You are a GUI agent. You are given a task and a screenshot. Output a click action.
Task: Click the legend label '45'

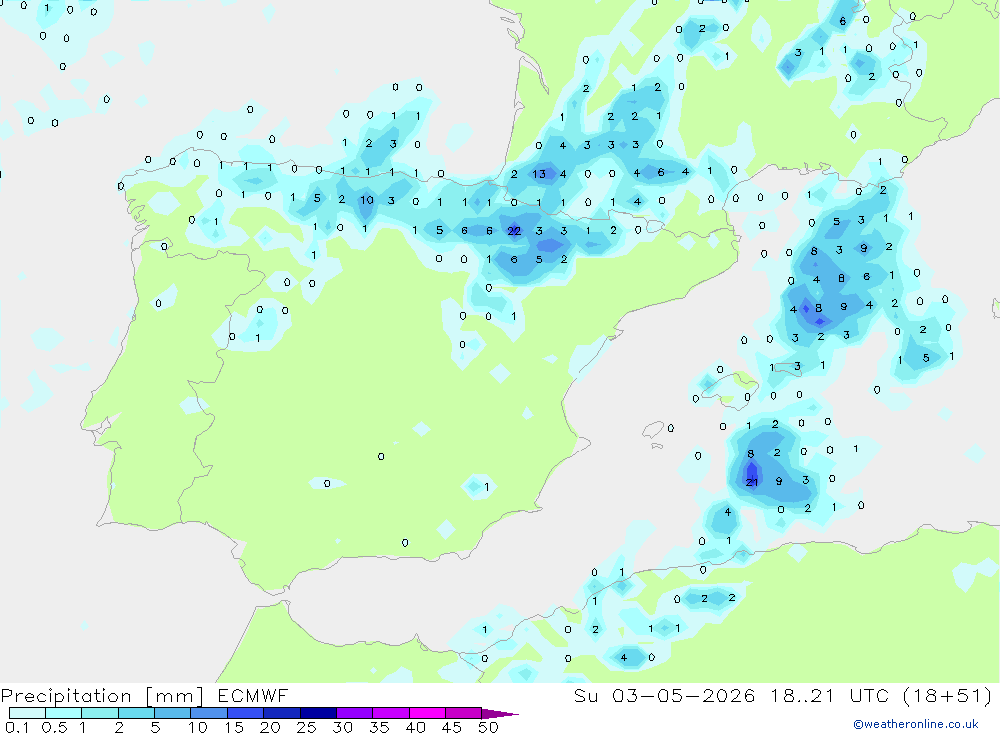click(452, 727)
